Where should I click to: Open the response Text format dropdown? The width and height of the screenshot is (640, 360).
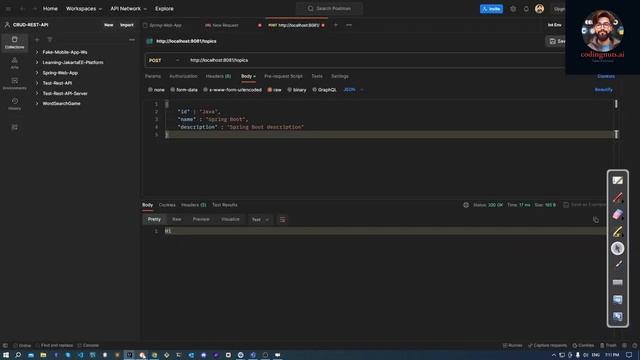click(260, 220)
